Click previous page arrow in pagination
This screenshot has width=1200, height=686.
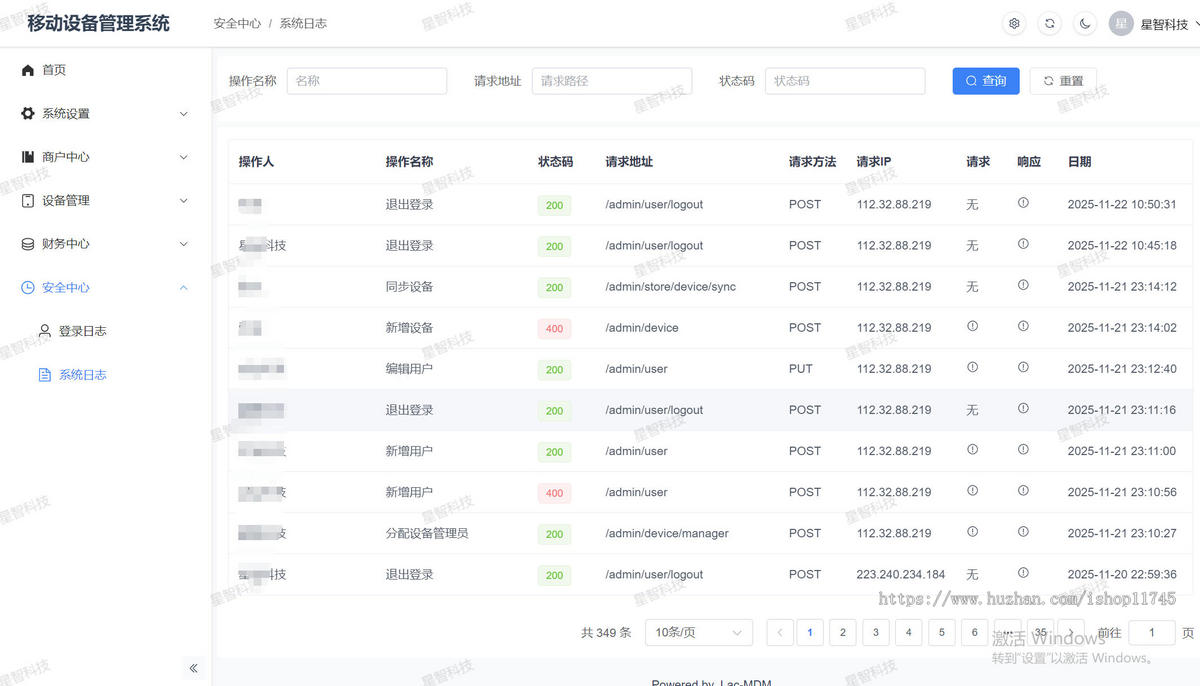pyautogui.click(x=780, y=632)
